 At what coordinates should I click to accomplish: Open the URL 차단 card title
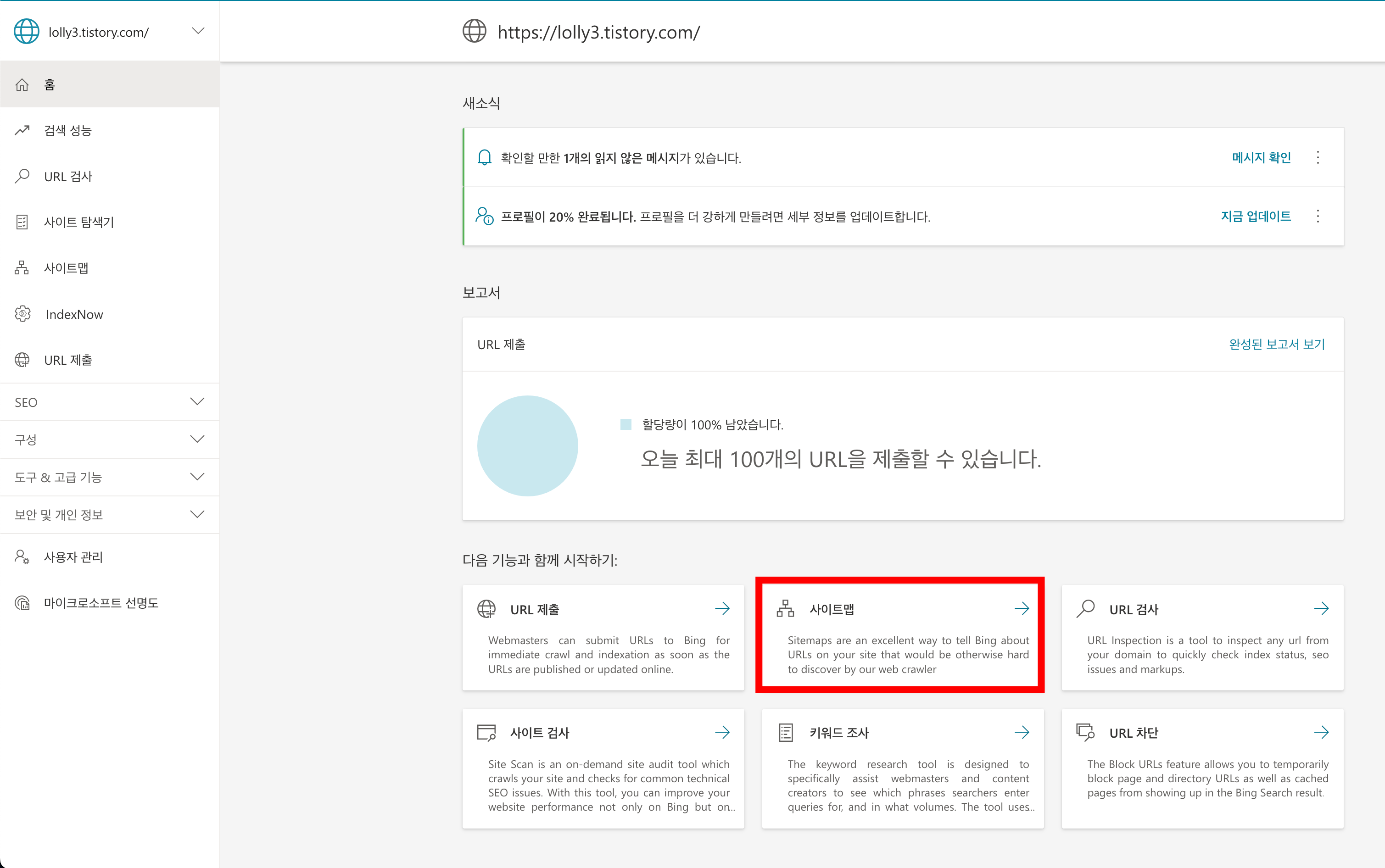tap(1134, 733)
